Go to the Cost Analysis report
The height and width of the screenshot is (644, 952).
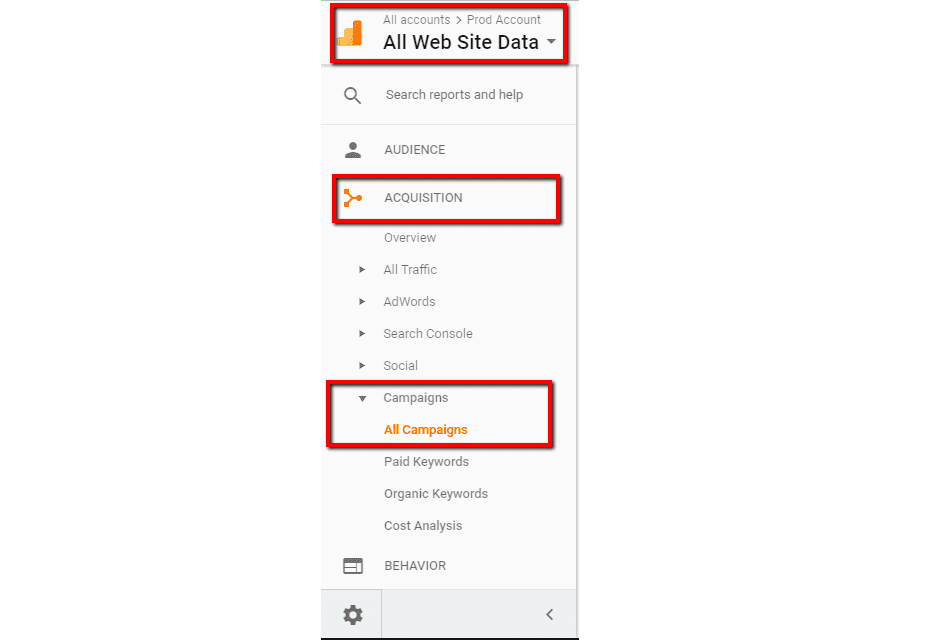pos(423,526)
